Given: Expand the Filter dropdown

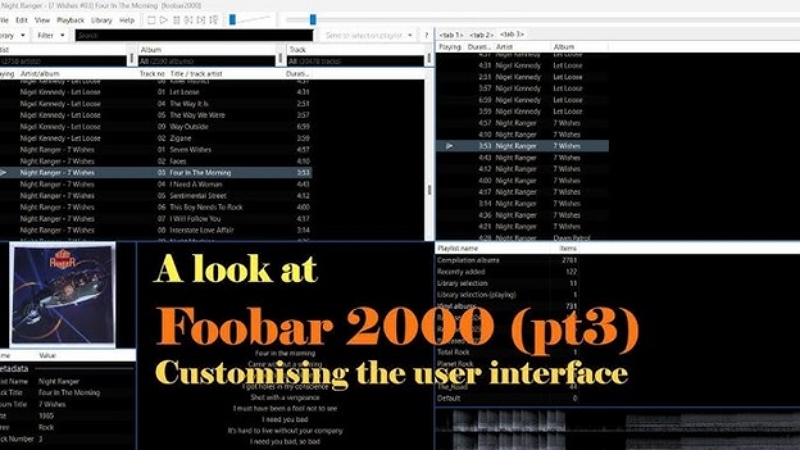Looking at the screenshot, I should tap(51, 35).
